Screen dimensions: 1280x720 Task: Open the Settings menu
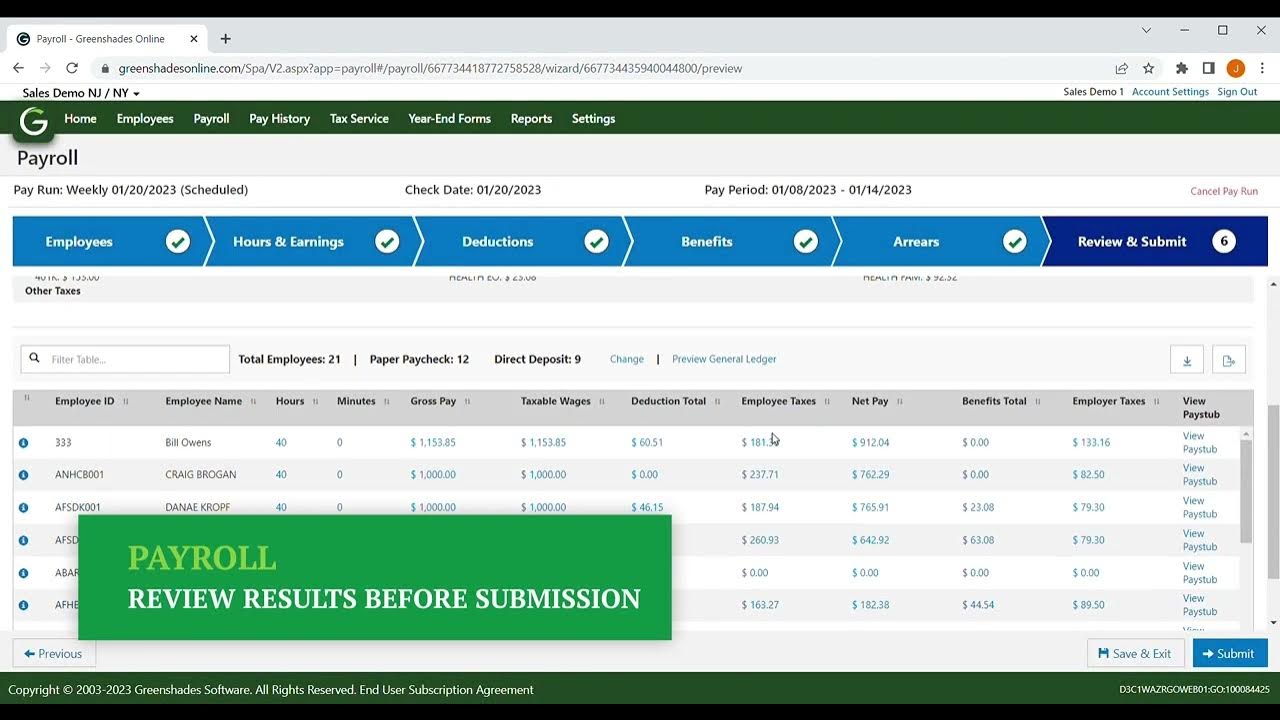coord(593,119)
